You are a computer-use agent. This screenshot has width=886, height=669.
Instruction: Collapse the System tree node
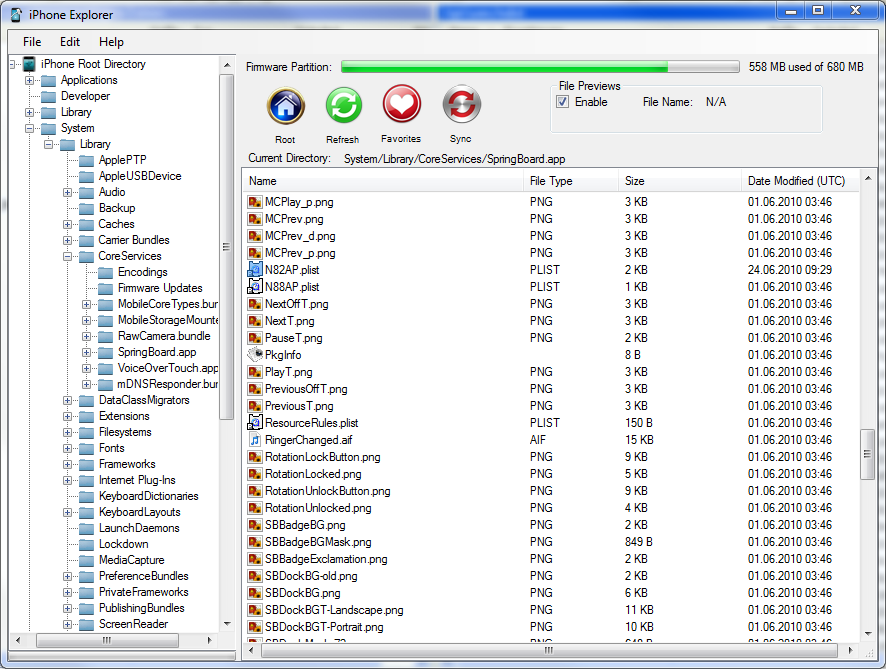[29, 128]
